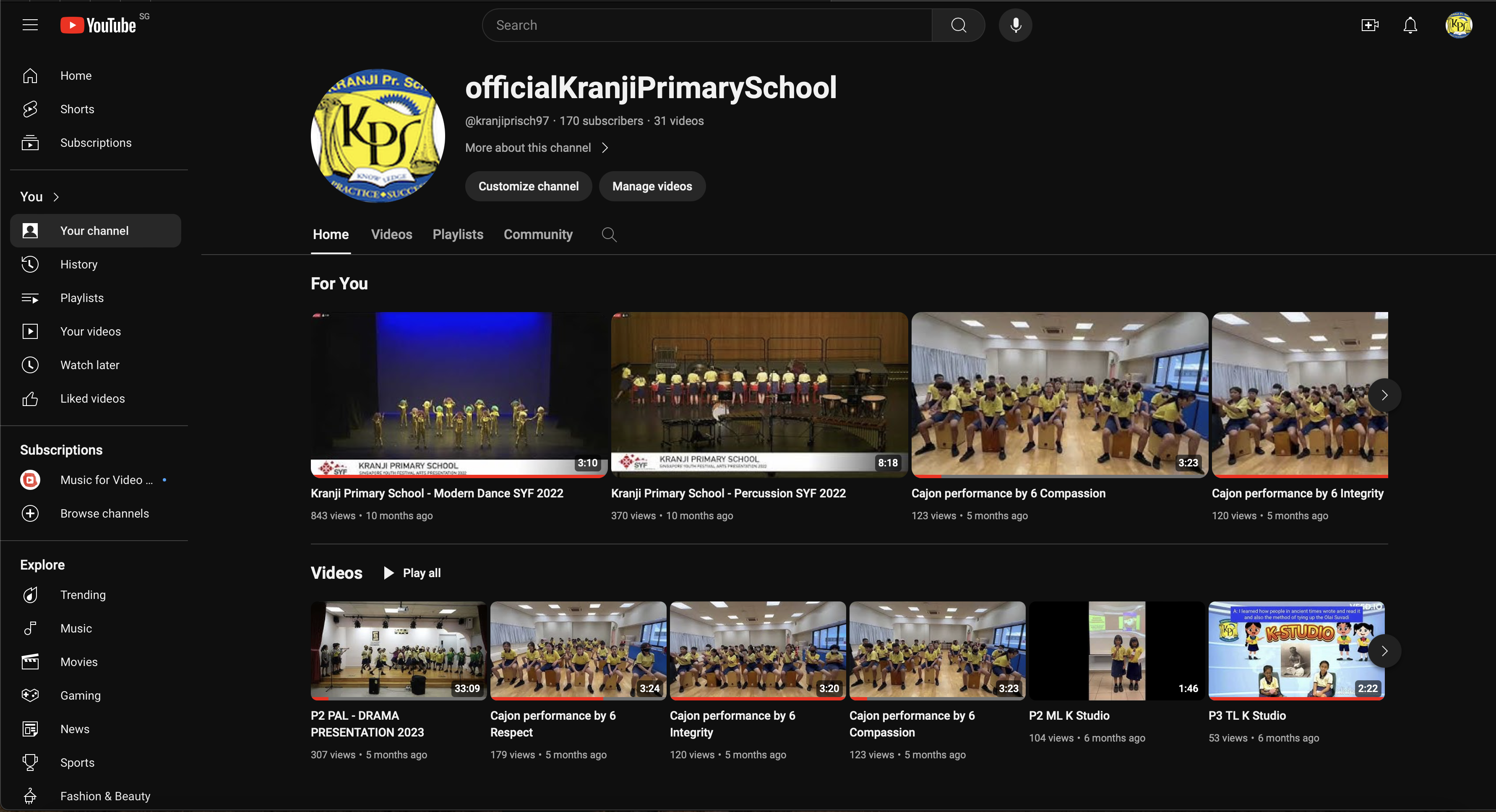Open News in Explore
Viewport: 1496px width, 812px height.
tap(96, 729)
